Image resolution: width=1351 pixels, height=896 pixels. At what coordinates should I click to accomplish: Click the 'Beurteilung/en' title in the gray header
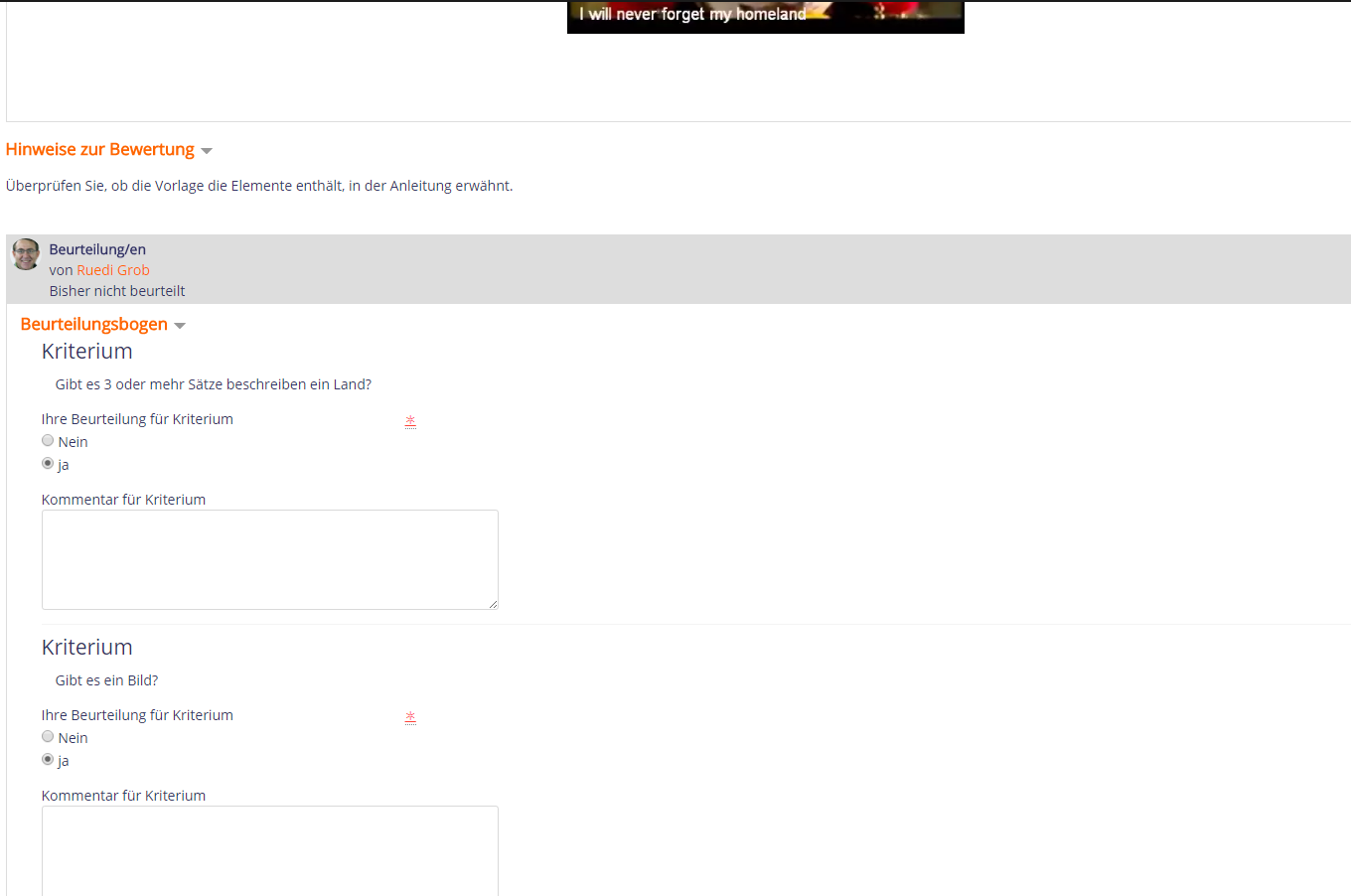pyautogui.click(x=97, y=249)
